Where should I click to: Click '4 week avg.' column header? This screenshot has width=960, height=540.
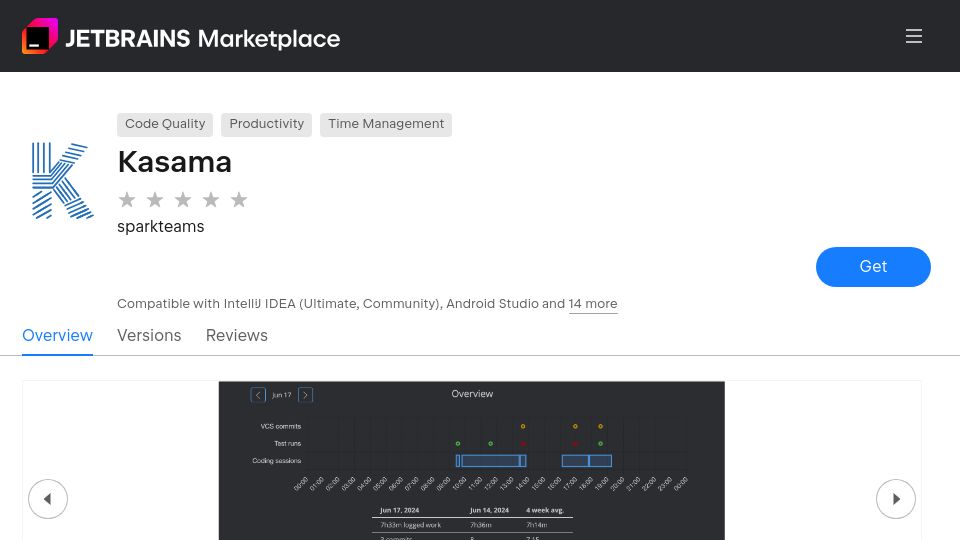click(x=545, y=510)
